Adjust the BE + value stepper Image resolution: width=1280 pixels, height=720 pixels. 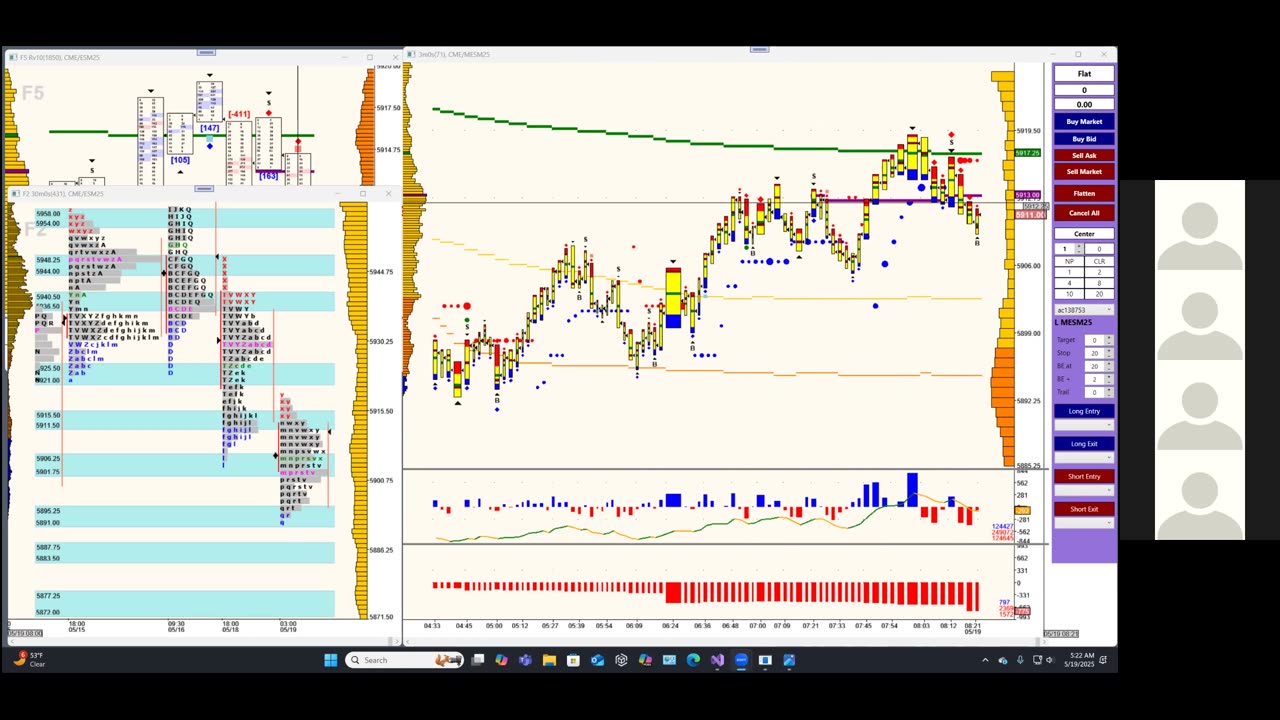point(1108,379)
